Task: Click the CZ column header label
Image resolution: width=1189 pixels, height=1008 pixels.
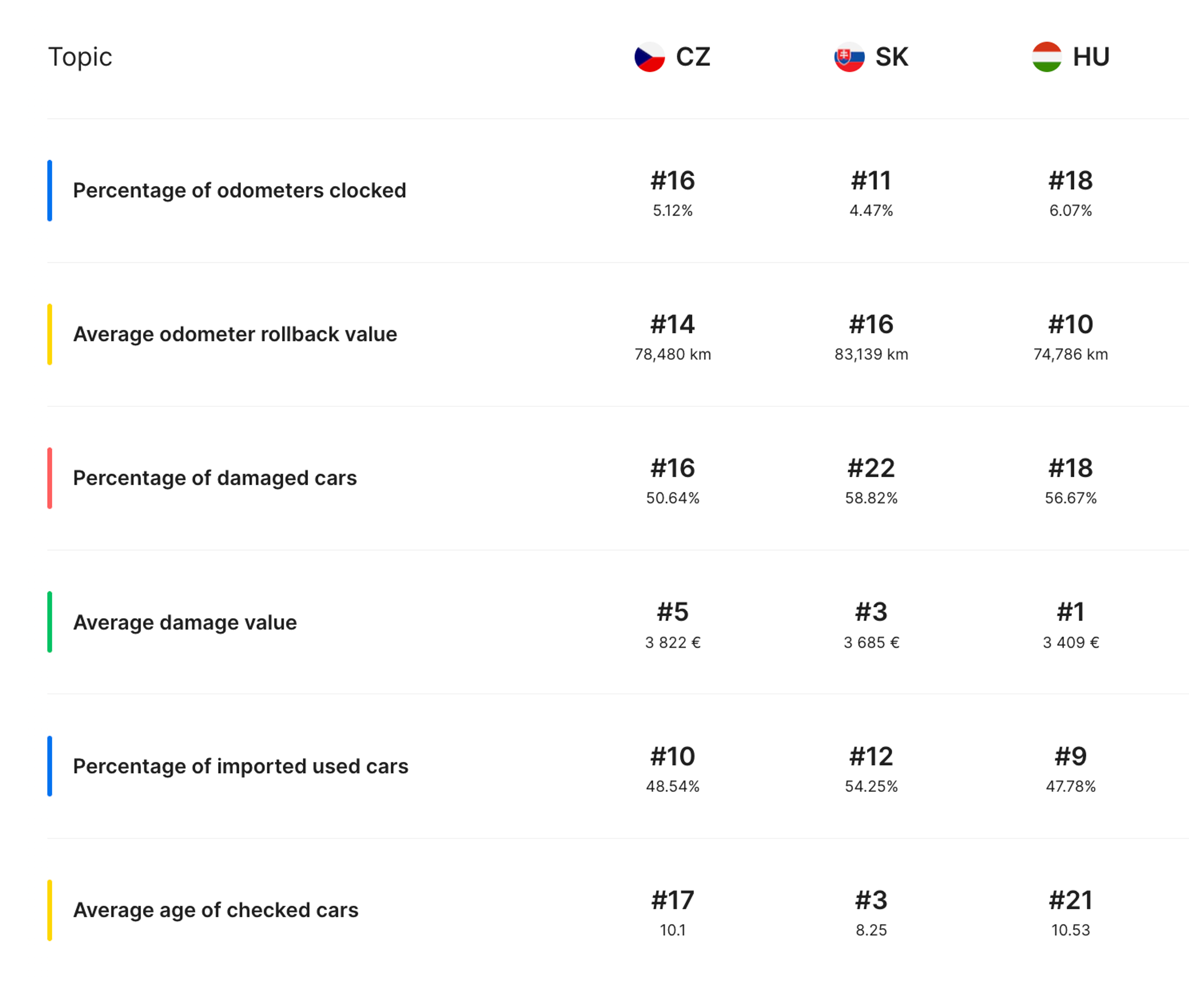Action: (x=693, y=57)
